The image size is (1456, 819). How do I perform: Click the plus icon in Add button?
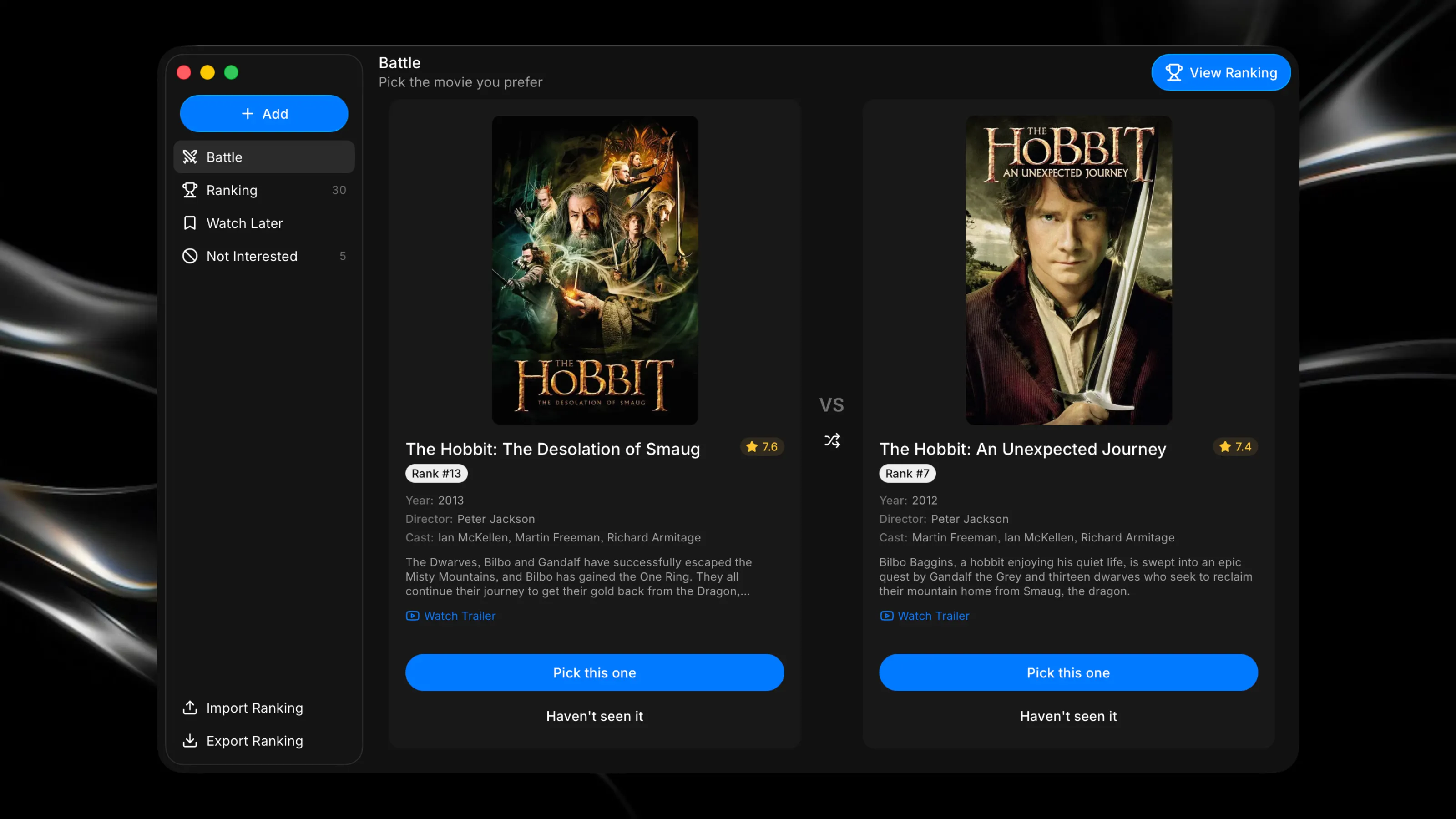pos(248,114)
